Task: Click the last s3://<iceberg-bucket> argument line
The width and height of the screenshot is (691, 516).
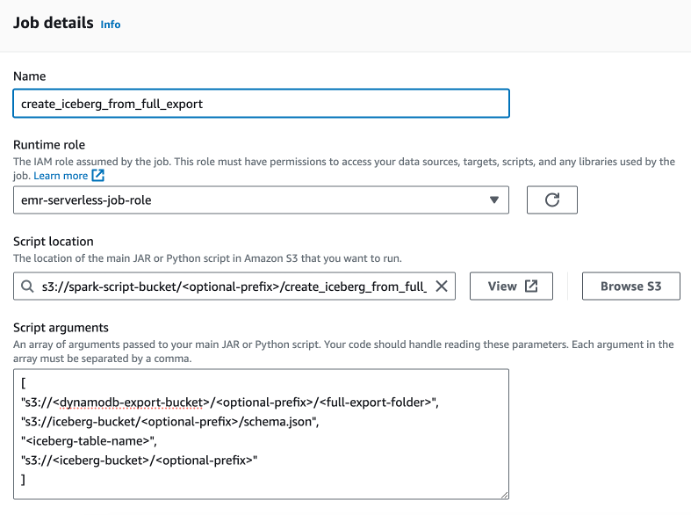Action: 139,460
